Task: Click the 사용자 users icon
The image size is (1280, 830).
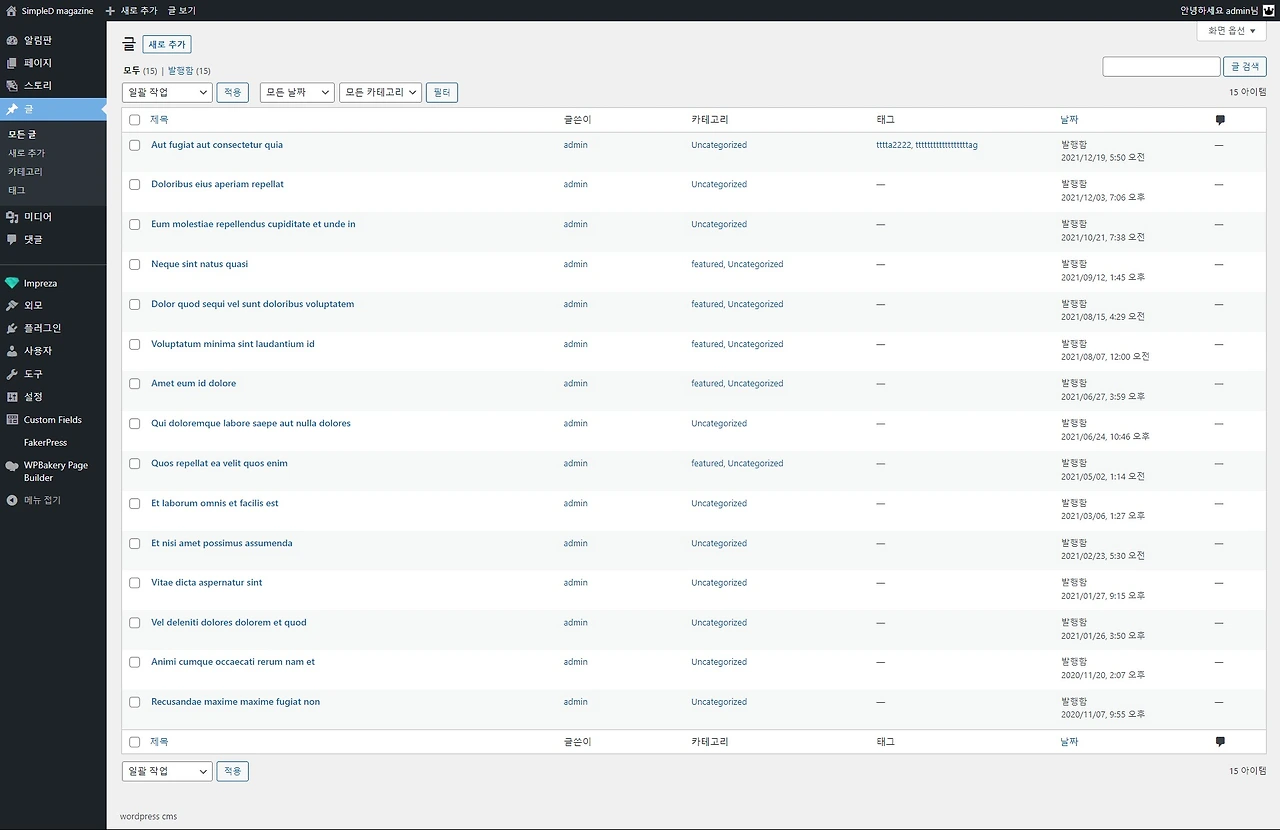Action: [x=12, y=351]
